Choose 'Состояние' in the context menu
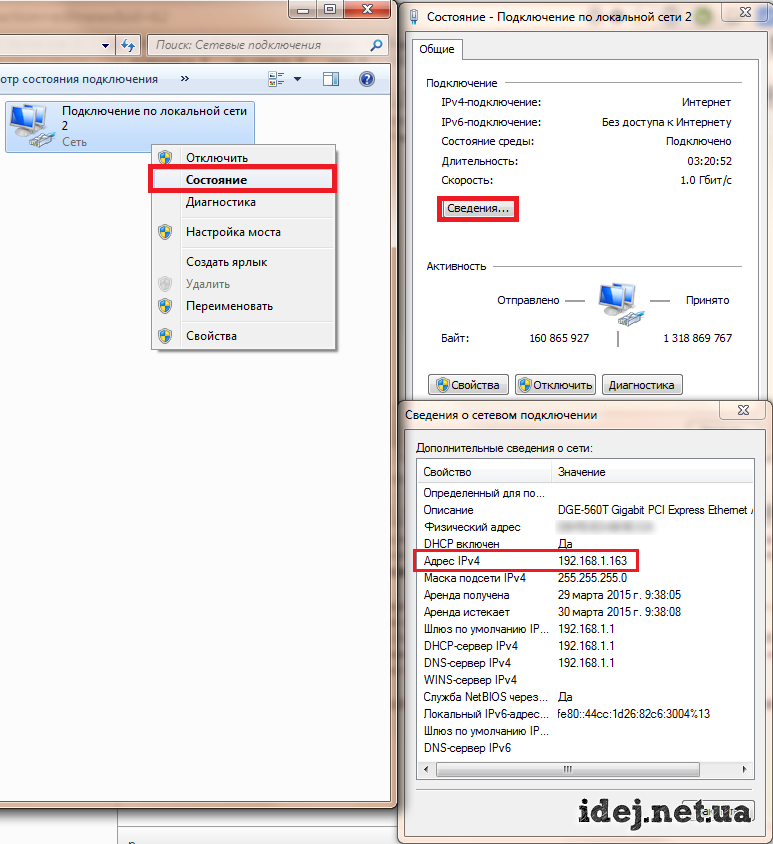 point(243,180)
